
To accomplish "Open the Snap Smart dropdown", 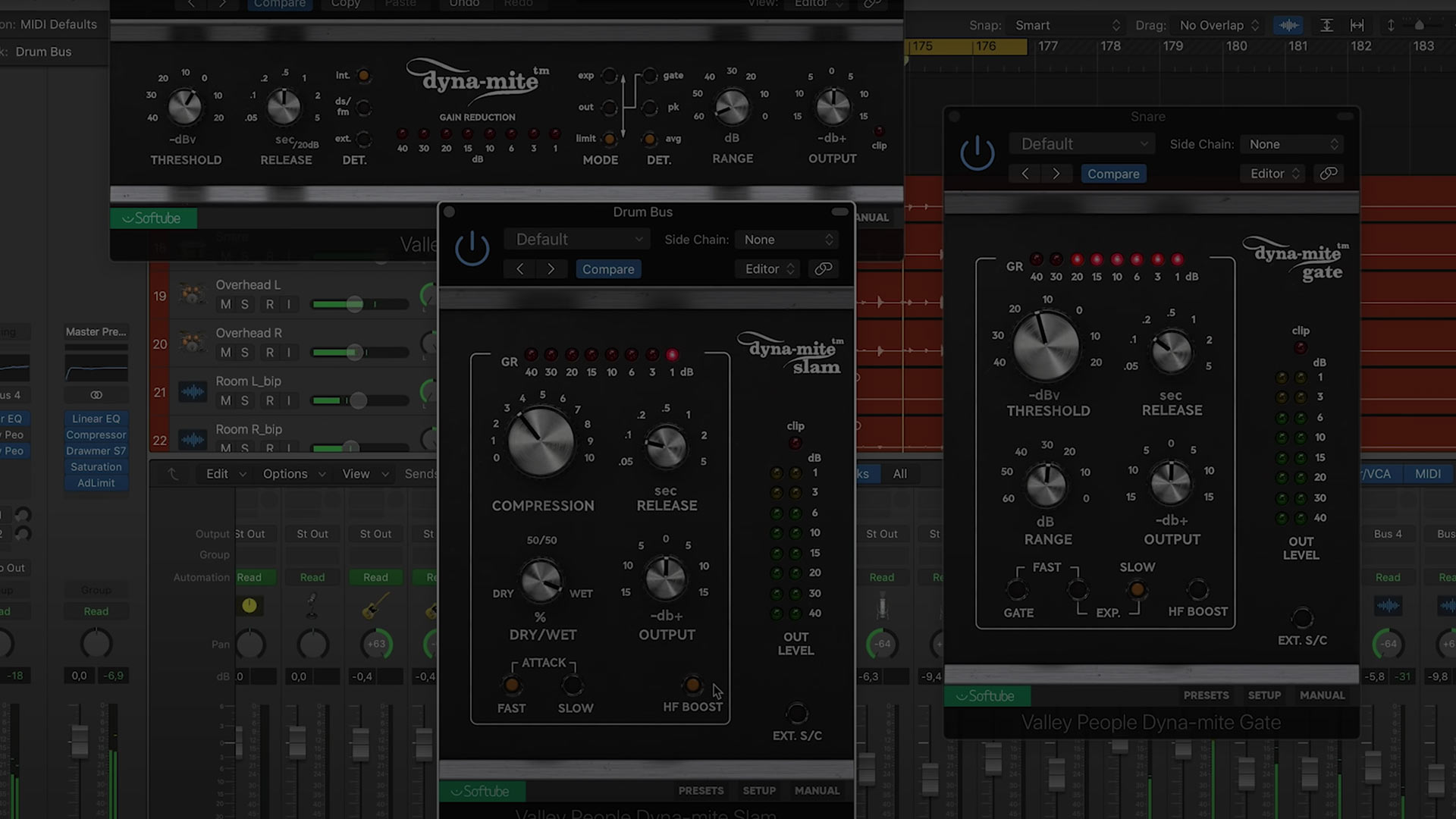I will 1066,25.
